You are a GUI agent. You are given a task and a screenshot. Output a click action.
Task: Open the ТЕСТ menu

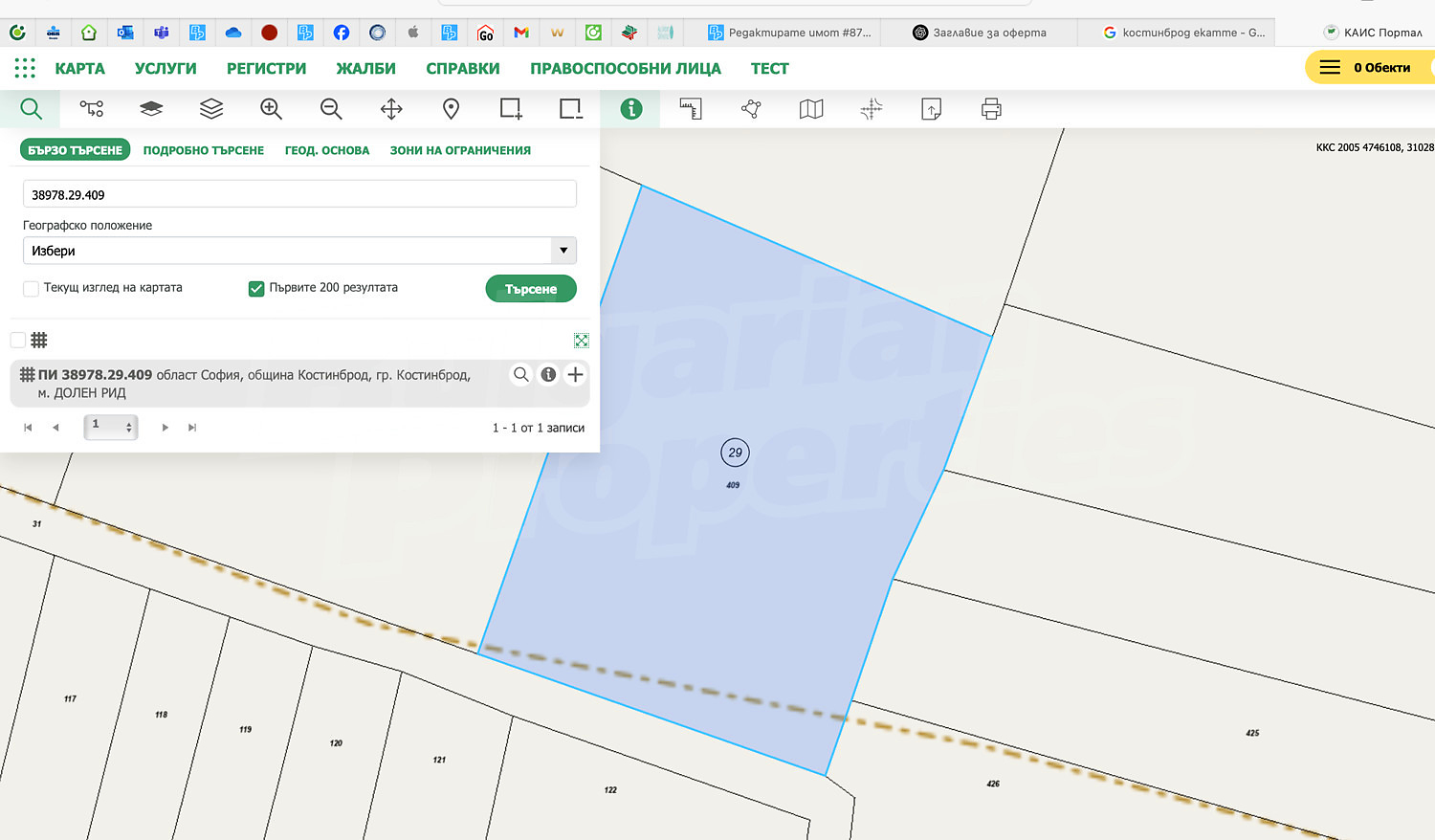tap(770, 69)
